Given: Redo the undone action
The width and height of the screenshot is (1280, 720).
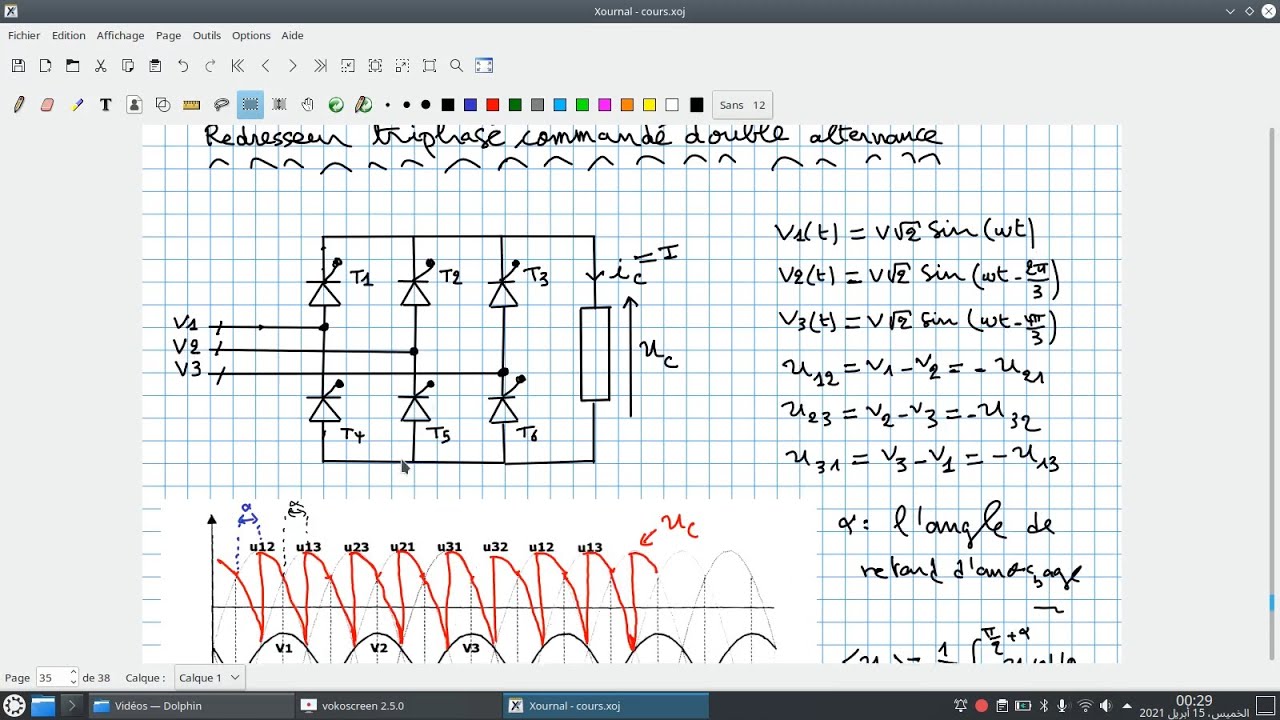Looking at the screenshot, I should click(x=210, y=66).
